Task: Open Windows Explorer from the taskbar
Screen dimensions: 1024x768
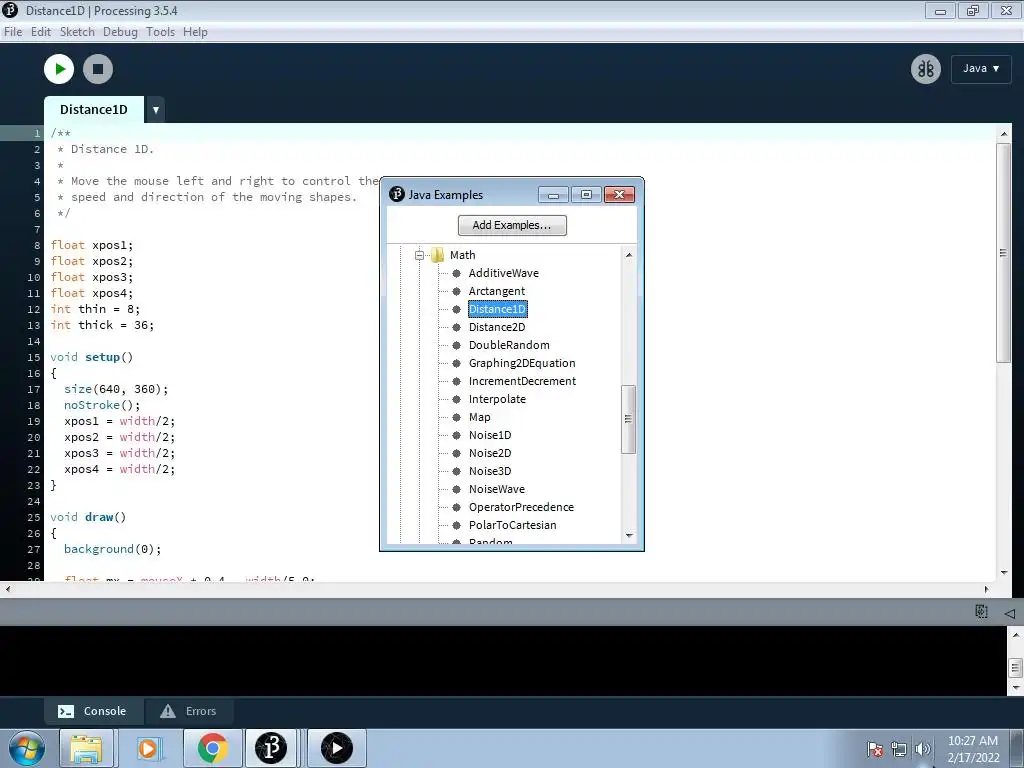Action: click(86, 748)
